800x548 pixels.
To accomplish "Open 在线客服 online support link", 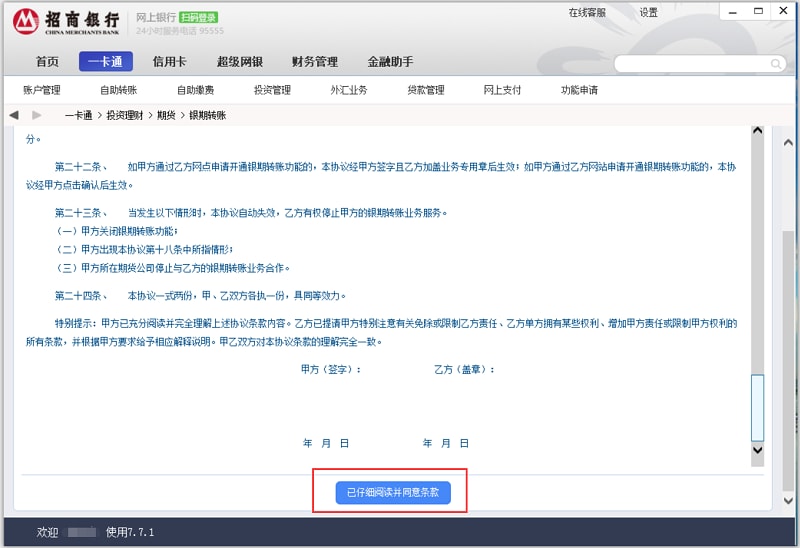I will pos(587,13).
